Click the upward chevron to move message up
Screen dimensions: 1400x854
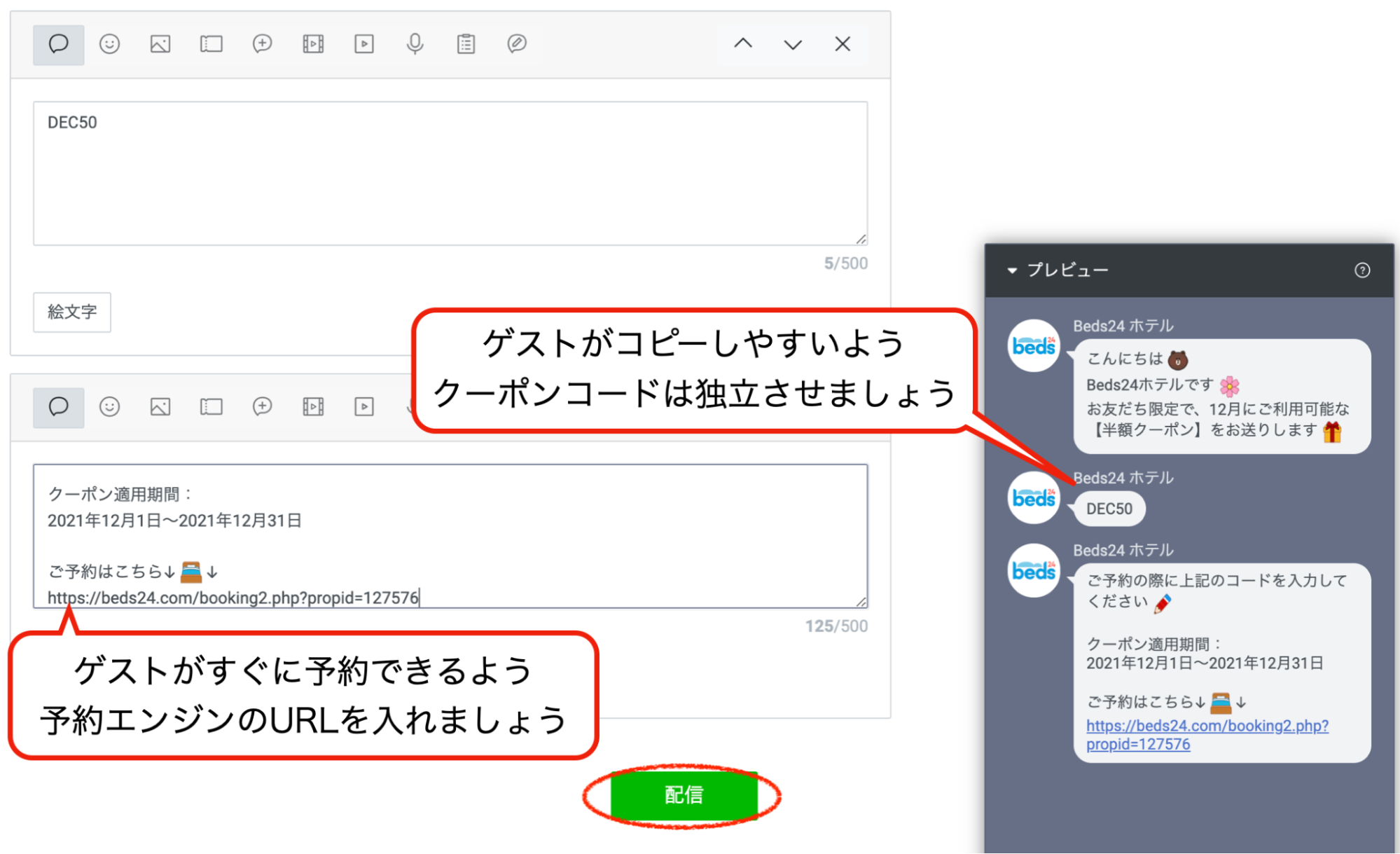point(744,44)
